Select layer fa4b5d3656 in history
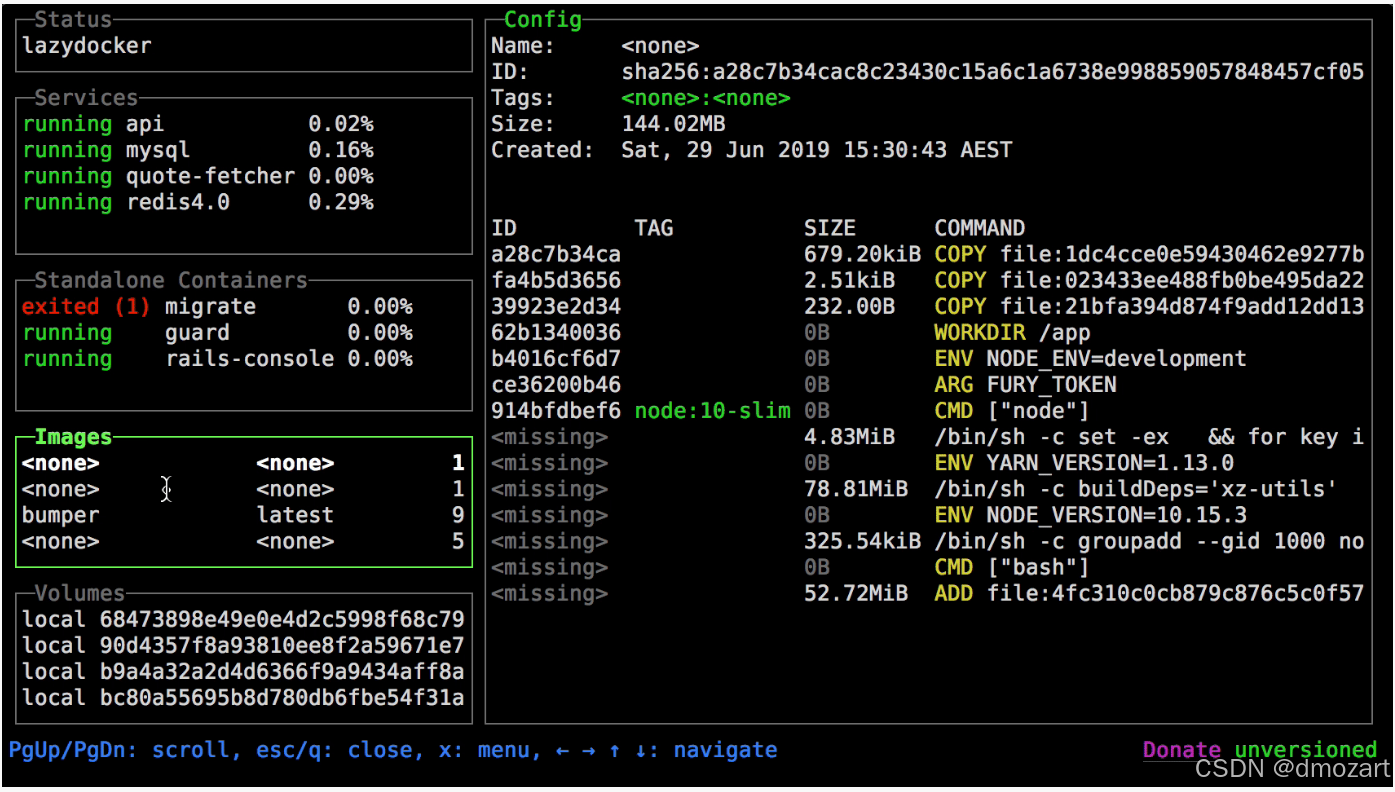The width and height of the screenshot is (1395, 792). pos(928,280)
